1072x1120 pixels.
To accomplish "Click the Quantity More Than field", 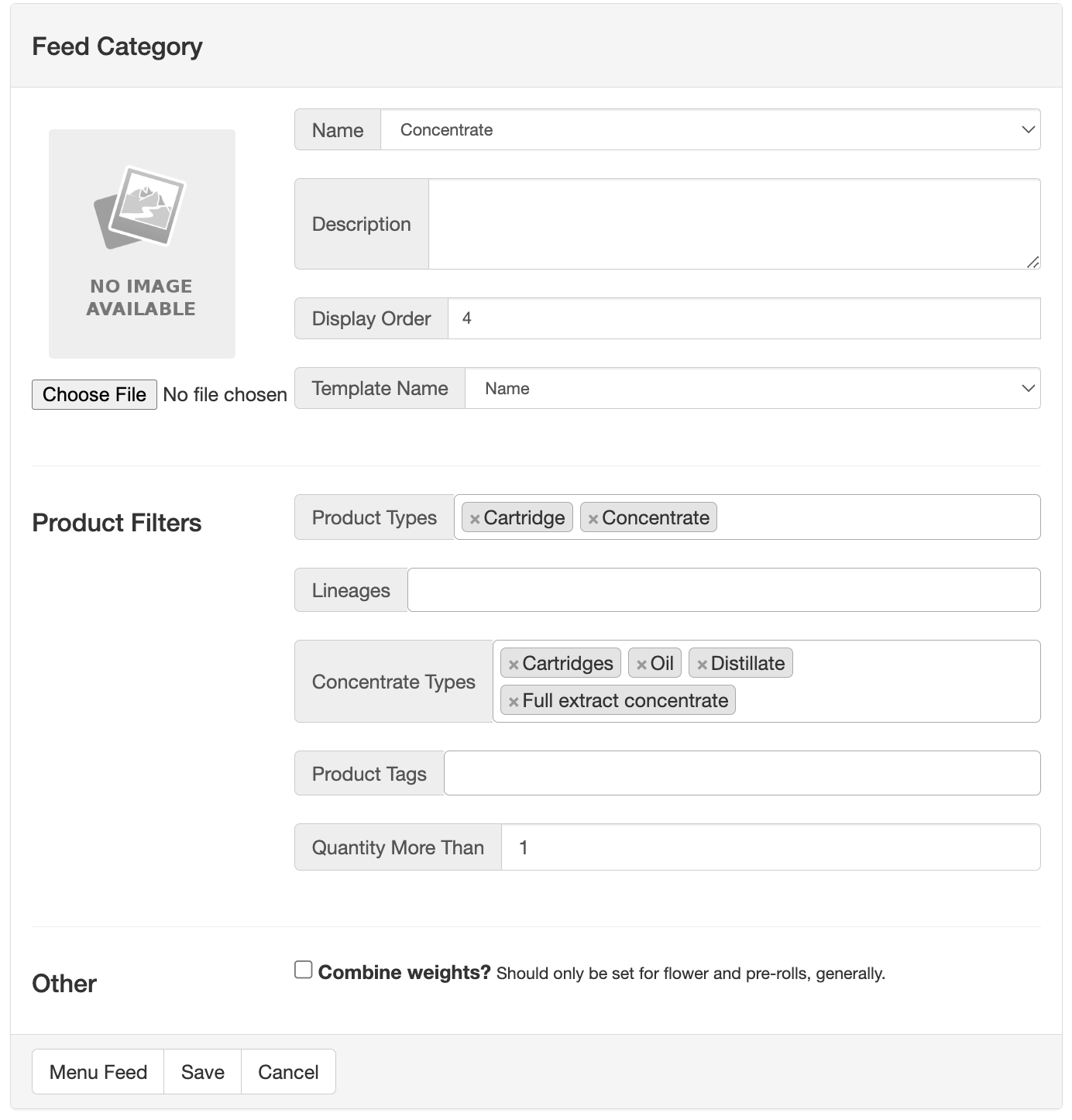I will [x=771, y=847].
